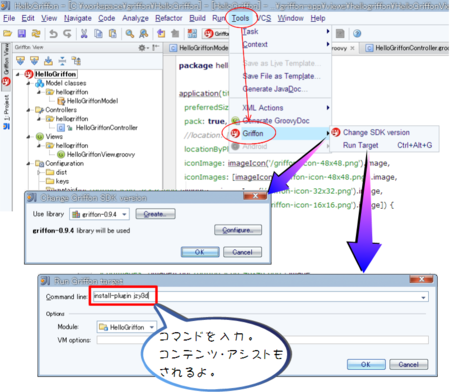This screenshot has height=392, width=450.
Task: Open the Help menu
Action: point(318,18)
